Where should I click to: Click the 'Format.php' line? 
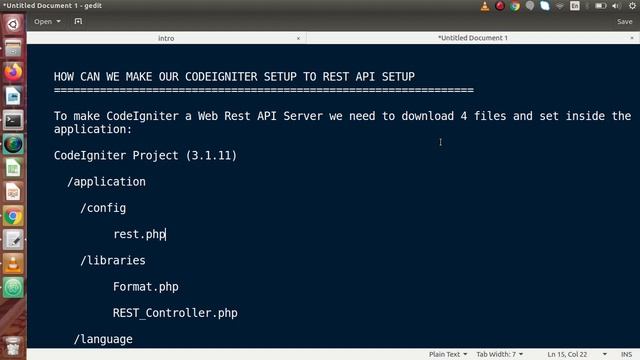pyautogui.click(x=146, y=287)
